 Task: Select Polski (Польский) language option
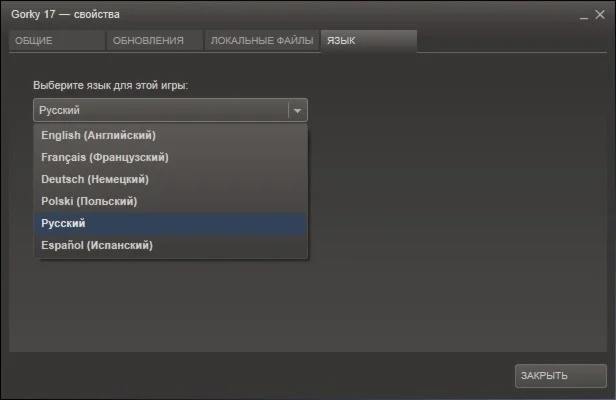[170, 201]
